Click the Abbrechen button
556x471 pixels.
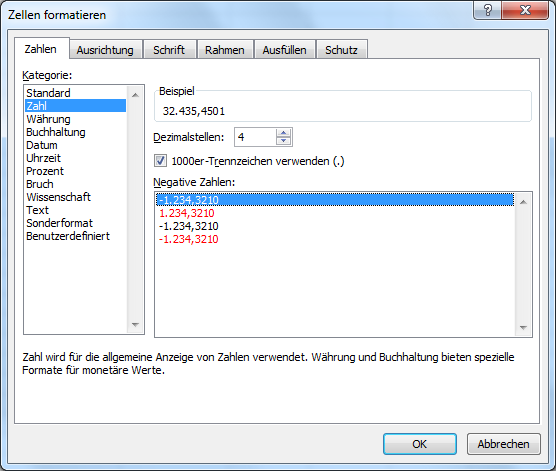pos(504,444)
